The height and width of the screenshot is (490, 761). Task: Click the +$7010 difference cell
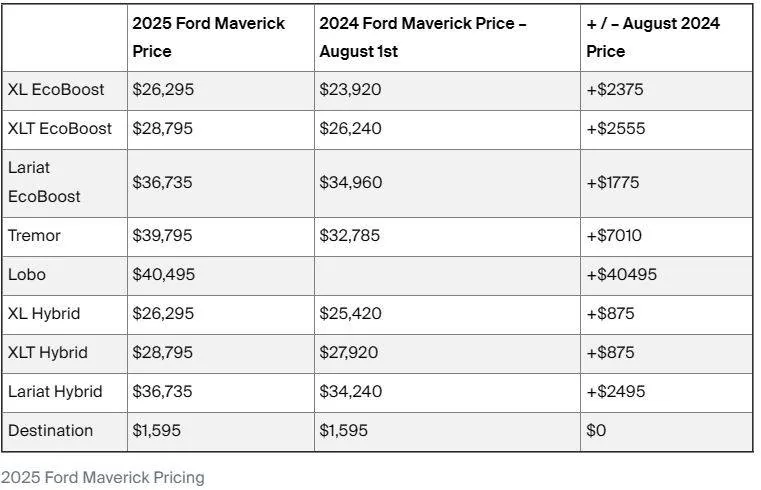(614, 236)
